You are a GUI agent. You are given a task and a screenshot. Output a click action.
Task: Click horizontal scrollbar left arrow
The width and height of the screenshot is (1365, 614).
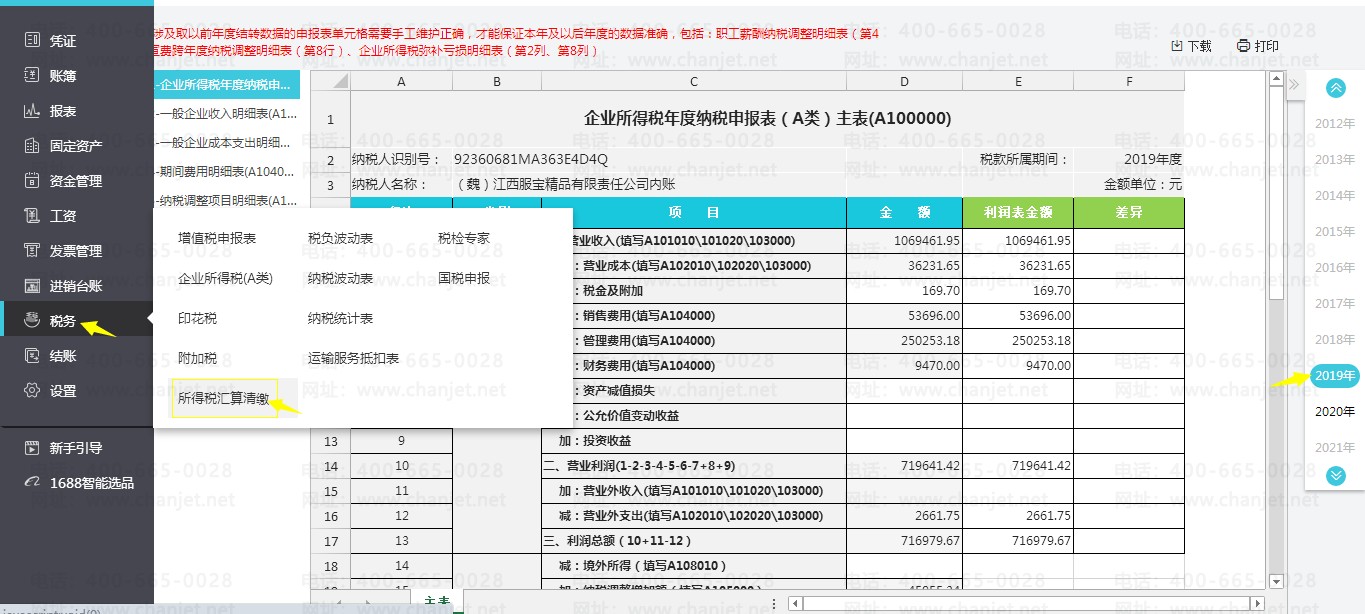[x=796, y=603]
